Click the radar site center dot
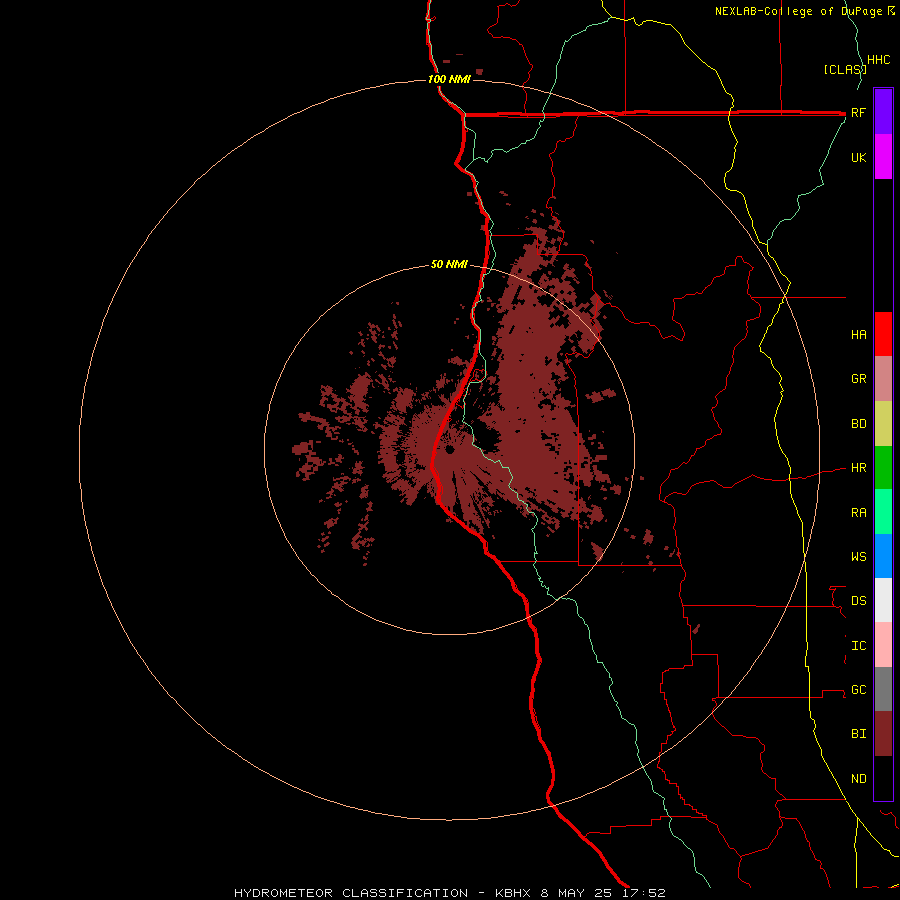Viewport: 900px width, 900px height. [450, 449]
